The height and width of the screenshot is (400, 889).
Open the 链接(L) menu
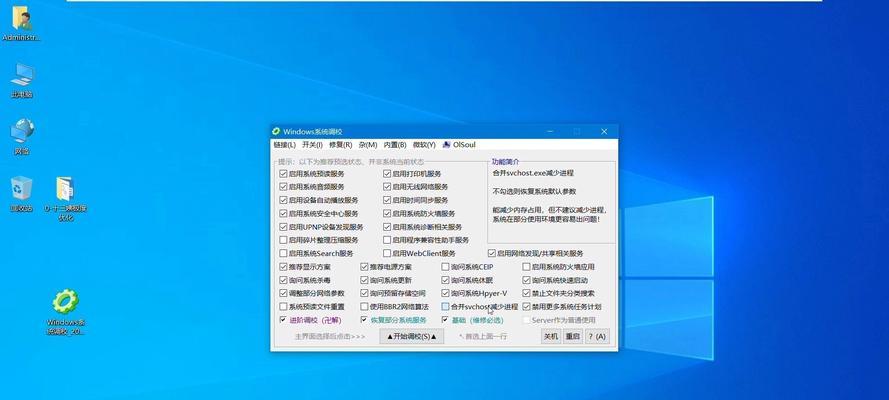tap(285, 145)
